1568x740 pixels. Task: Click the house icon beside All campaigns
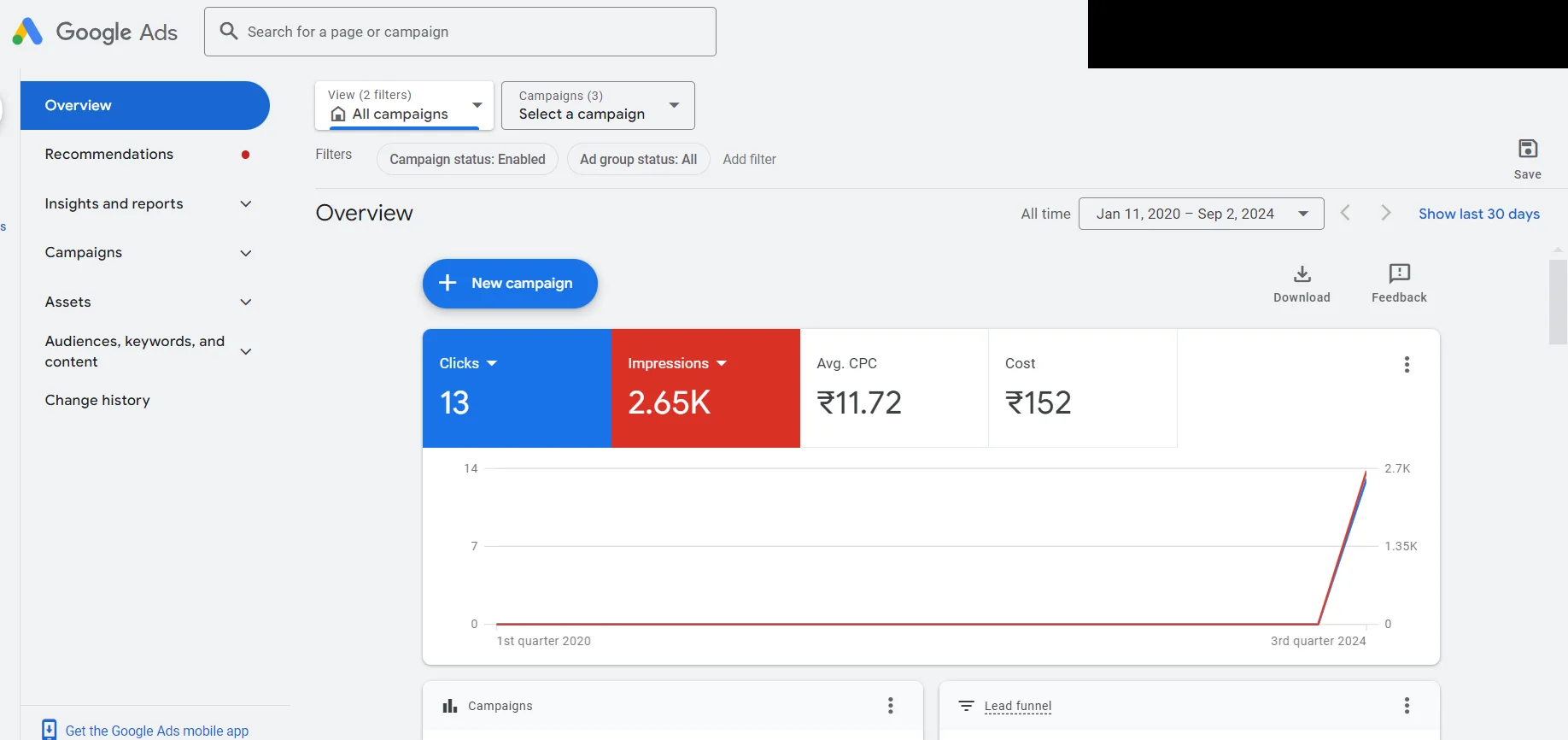(x=338, y=115)
